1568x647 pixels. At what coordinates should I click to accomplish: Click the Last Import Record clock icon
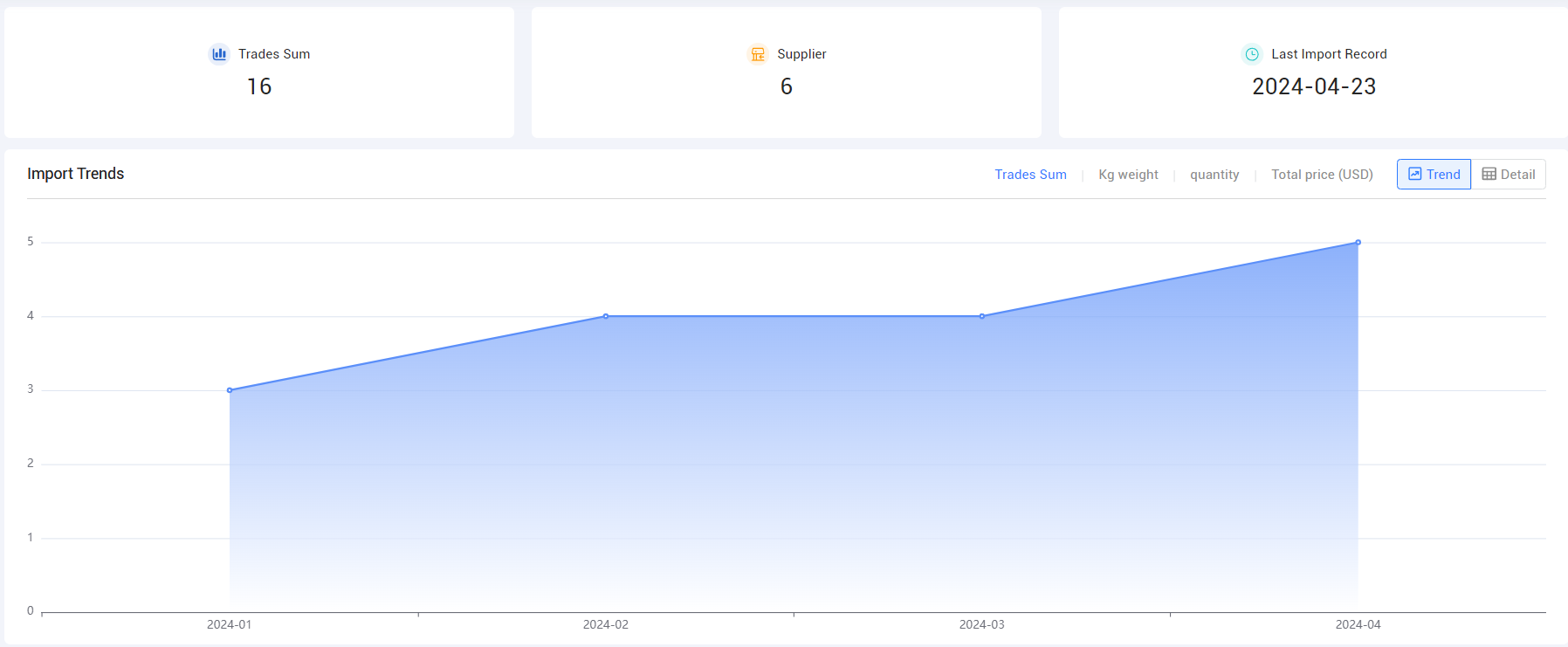[x=1252, y=54]
